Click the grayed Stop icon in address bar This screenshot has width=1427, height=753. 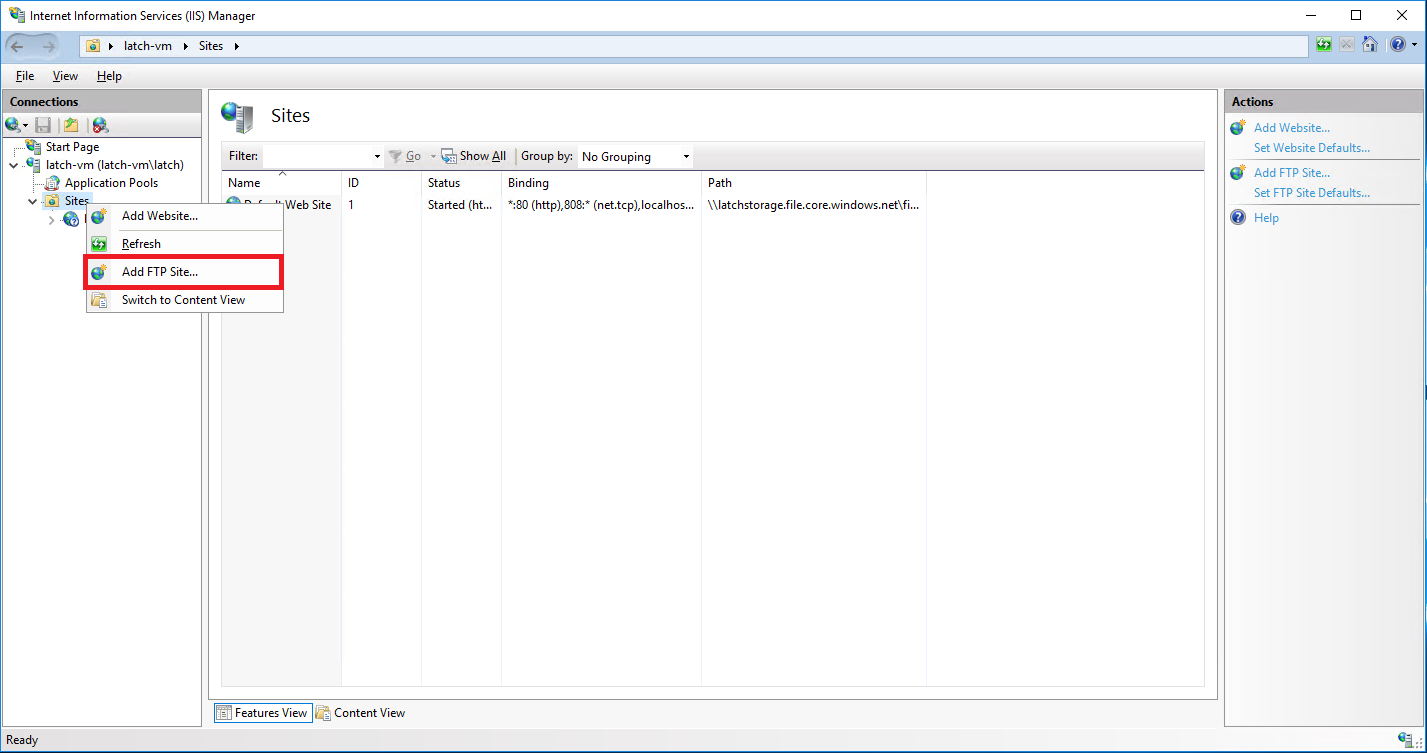pos(1347,45)
